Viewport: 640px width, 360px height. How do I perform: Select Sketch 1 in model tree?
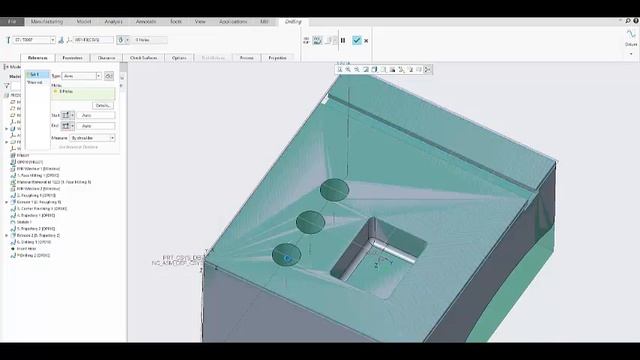[21, 222]
